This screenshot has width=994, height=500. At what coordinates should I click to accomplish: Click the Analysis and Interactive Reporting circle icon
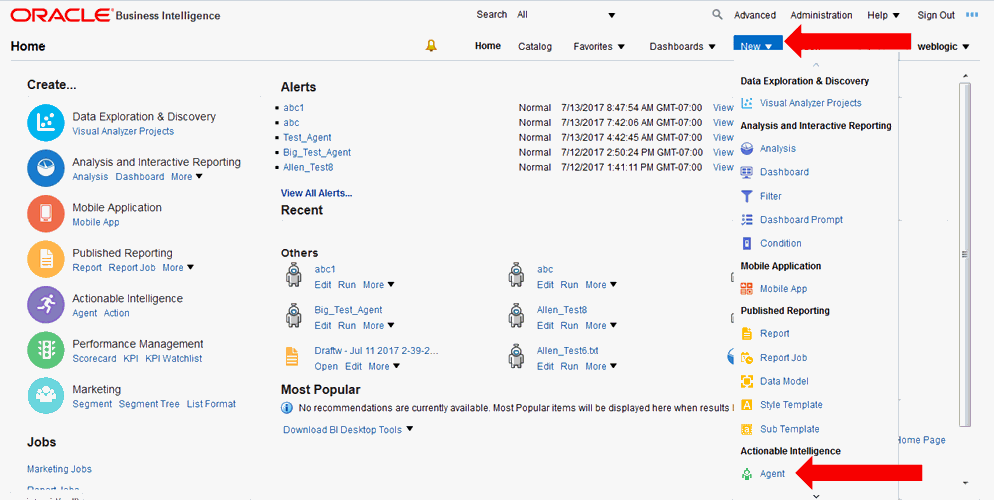46,169
